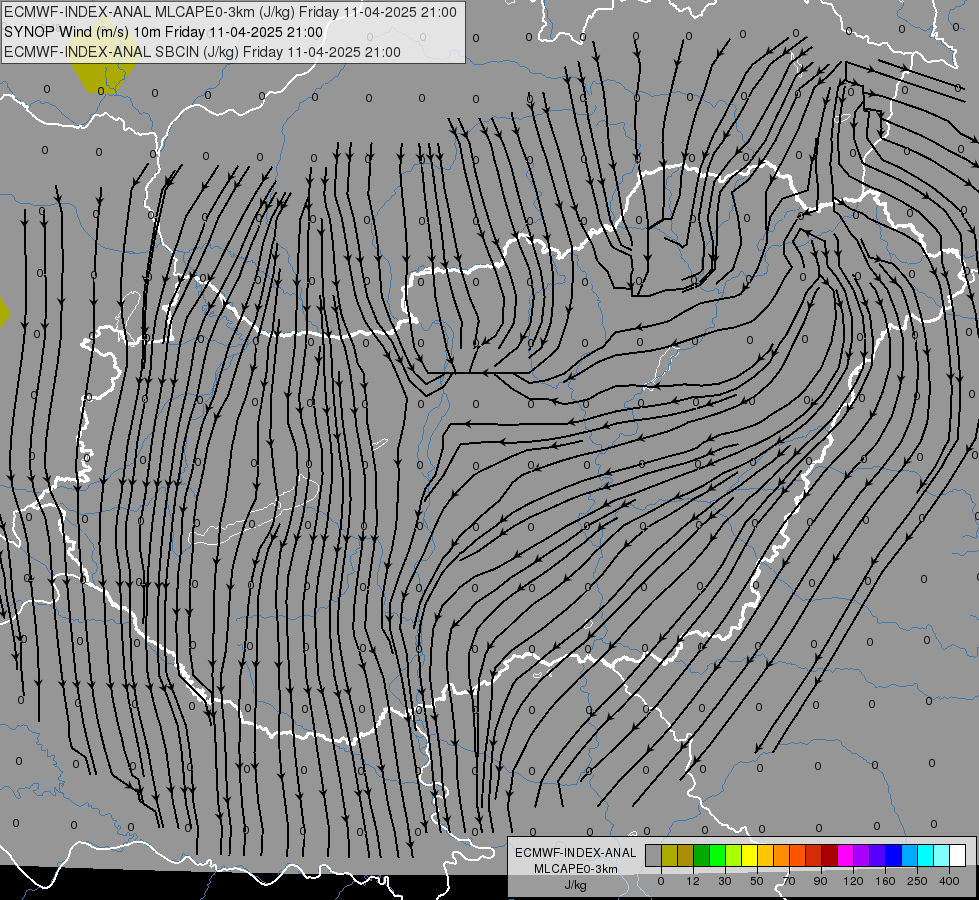The width and height of the screenshot is (979, 900).
Task: Select the 90 legend tick value
Action: click(820, 881)
